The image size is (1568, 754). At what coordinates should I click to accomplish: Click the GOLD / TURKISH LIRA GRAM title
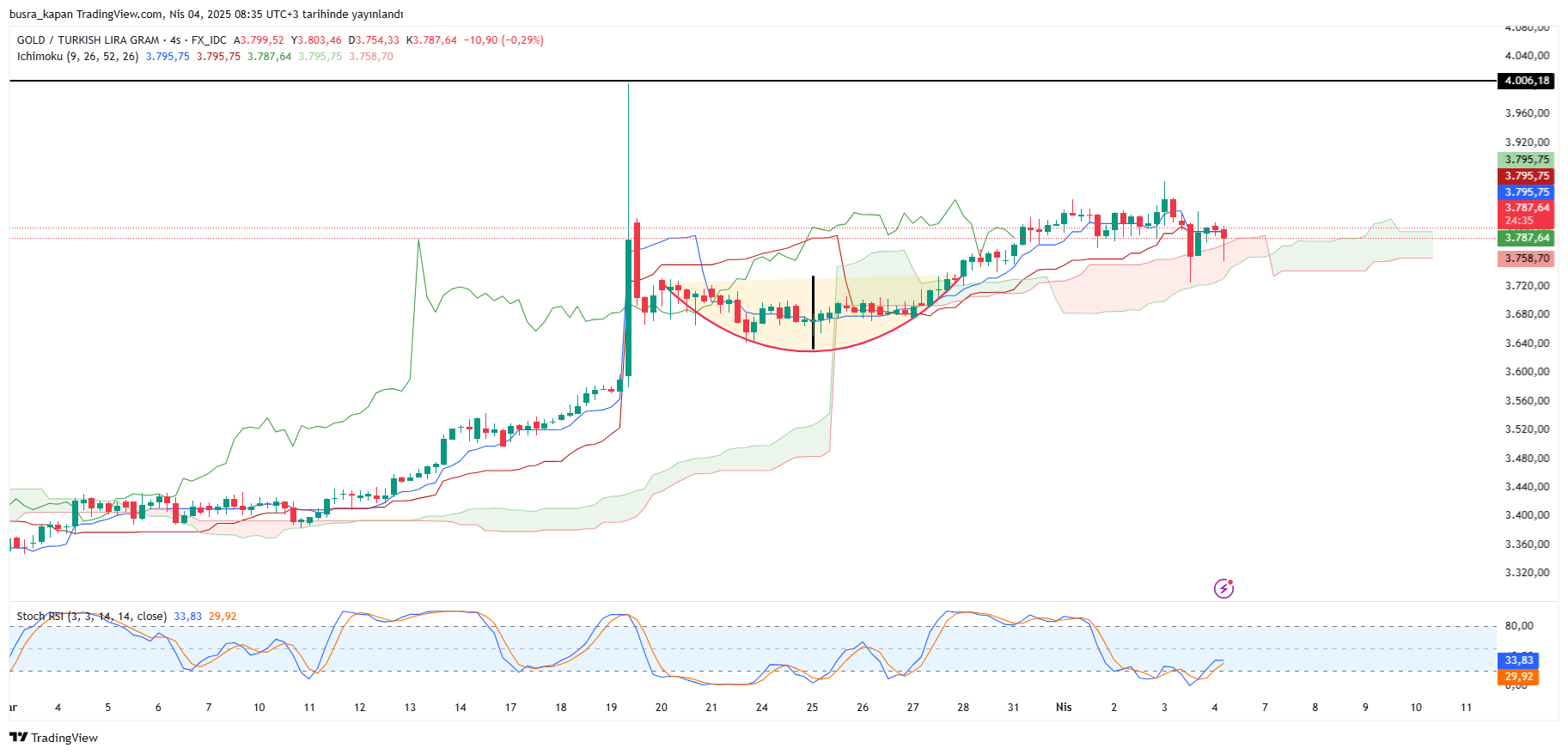[x=88, y=40]
